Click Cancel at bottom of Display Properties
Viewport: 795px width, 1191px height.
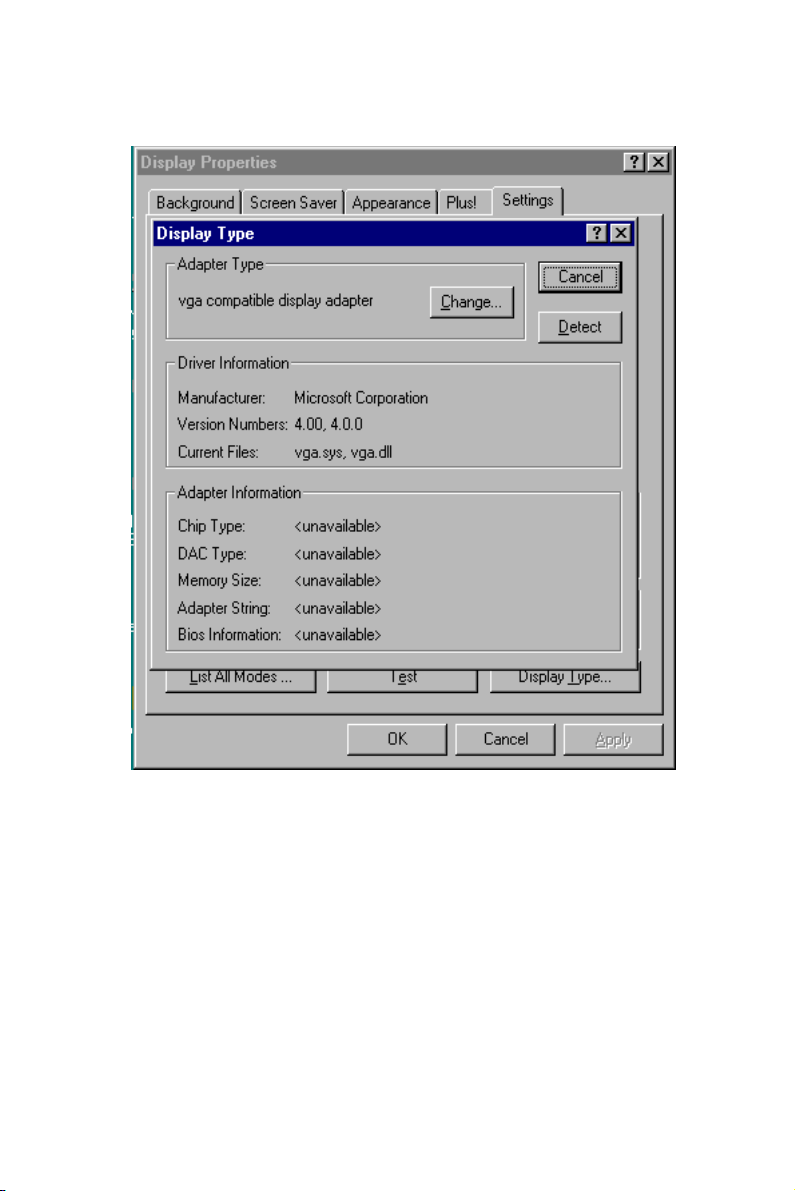[505, 739]
